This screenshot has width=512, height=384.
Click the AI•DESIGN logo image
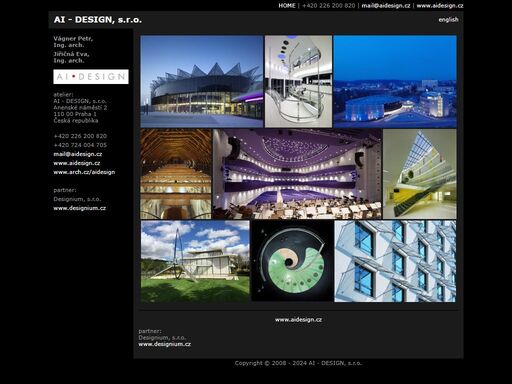click(91, 77)
